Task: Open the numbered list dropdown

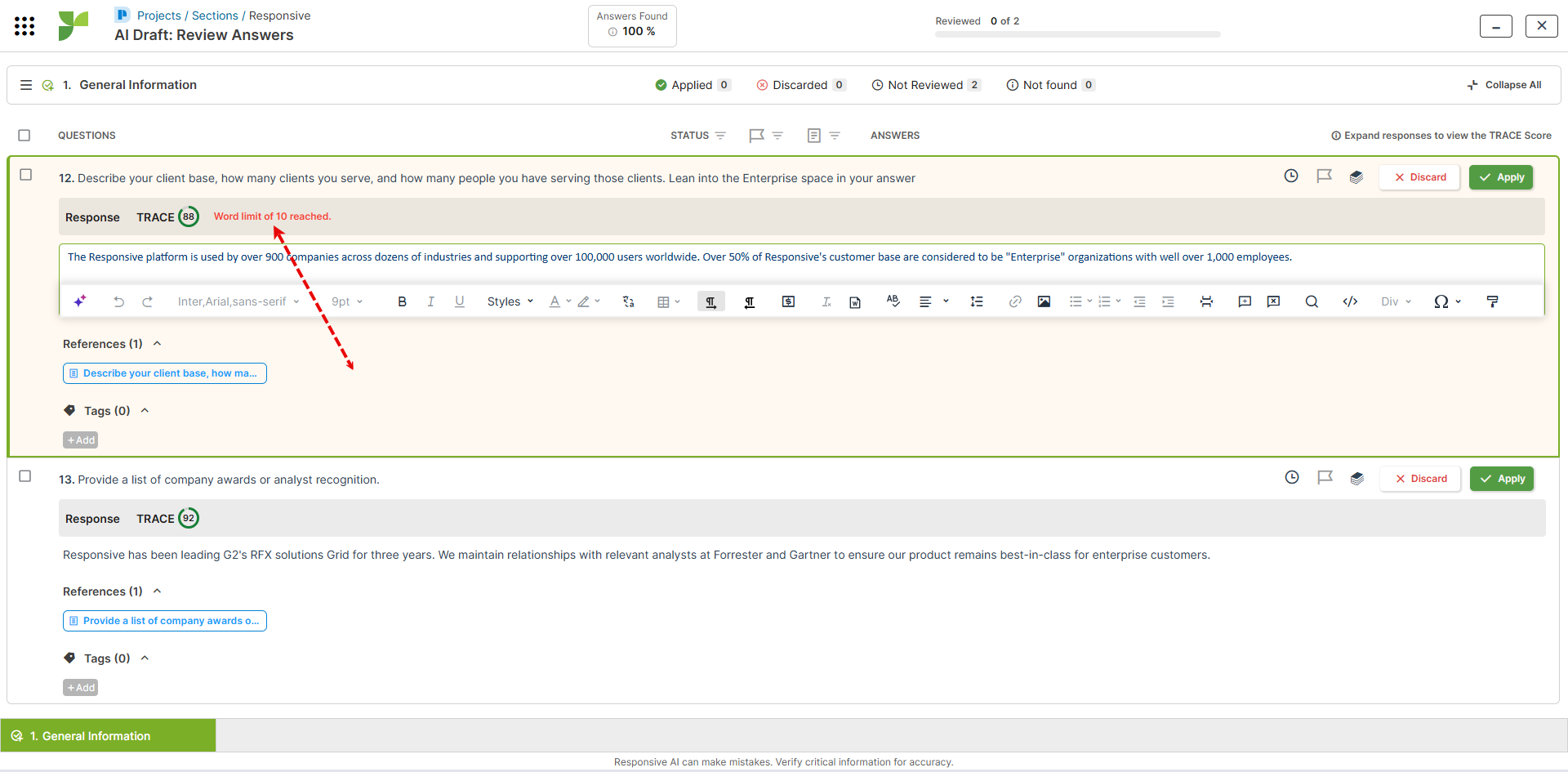Action: click(x=1118, y=301)
